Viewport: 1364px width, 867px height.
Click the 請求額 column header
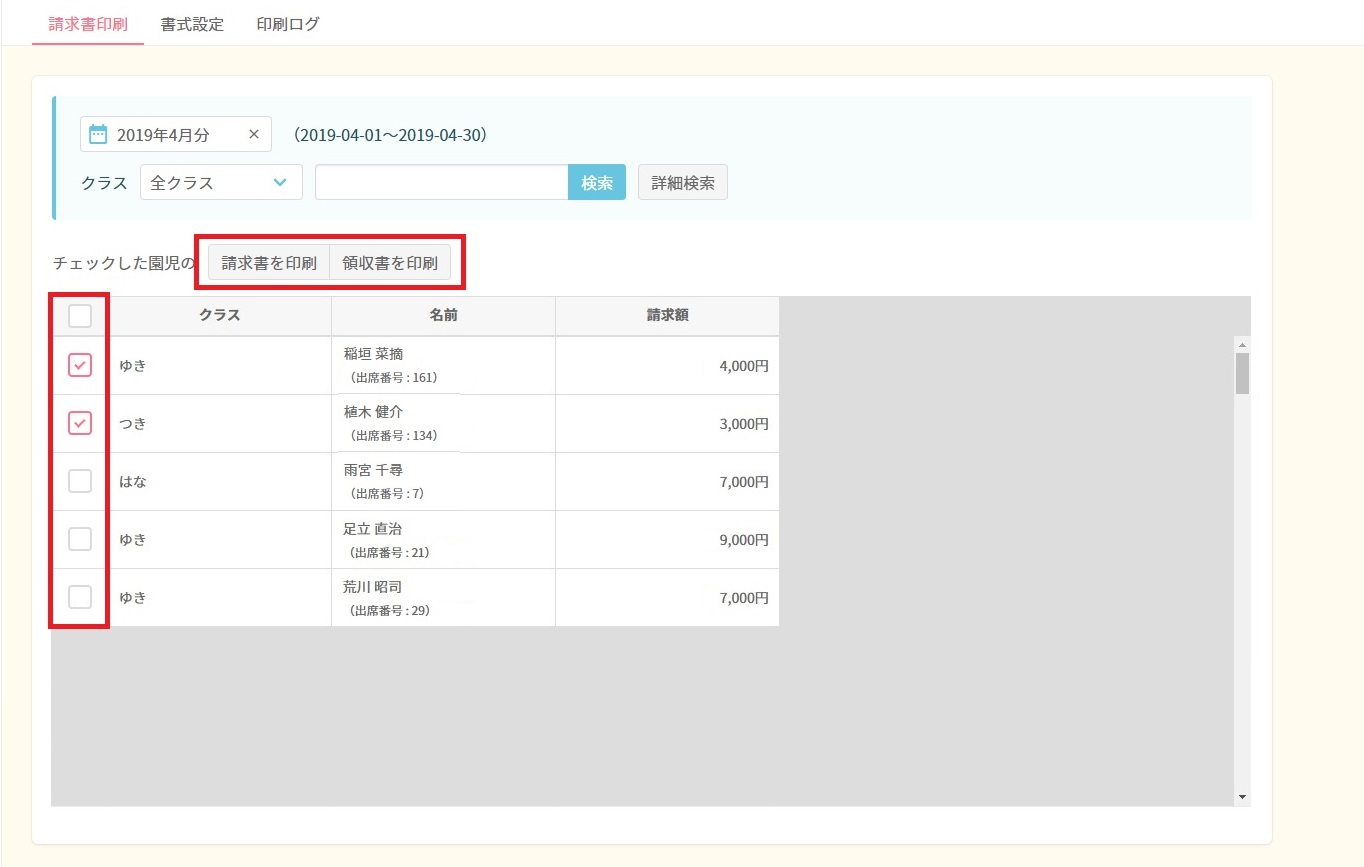[x=668, y=316]
